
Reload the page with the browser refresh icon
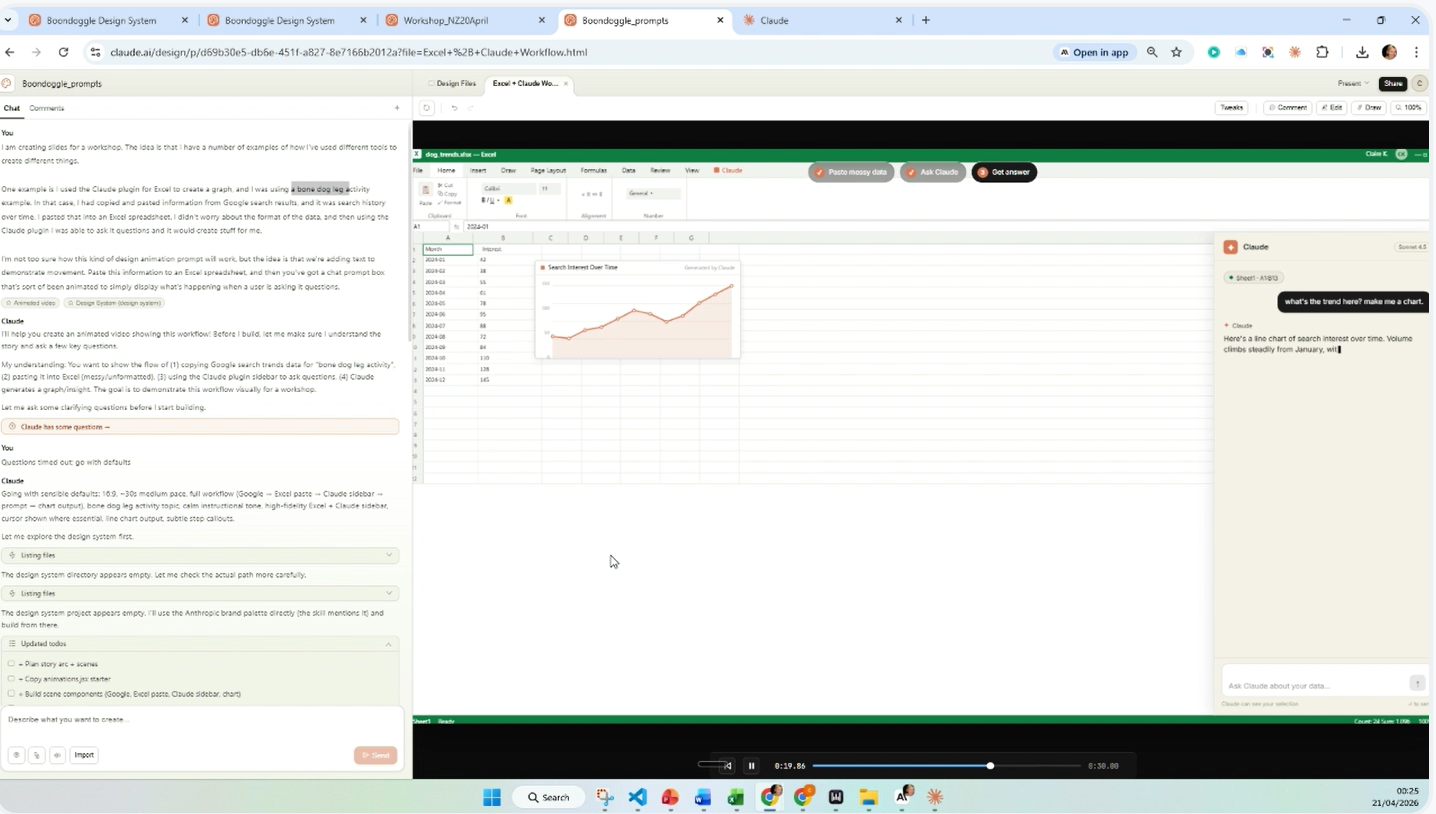point(64,52)
